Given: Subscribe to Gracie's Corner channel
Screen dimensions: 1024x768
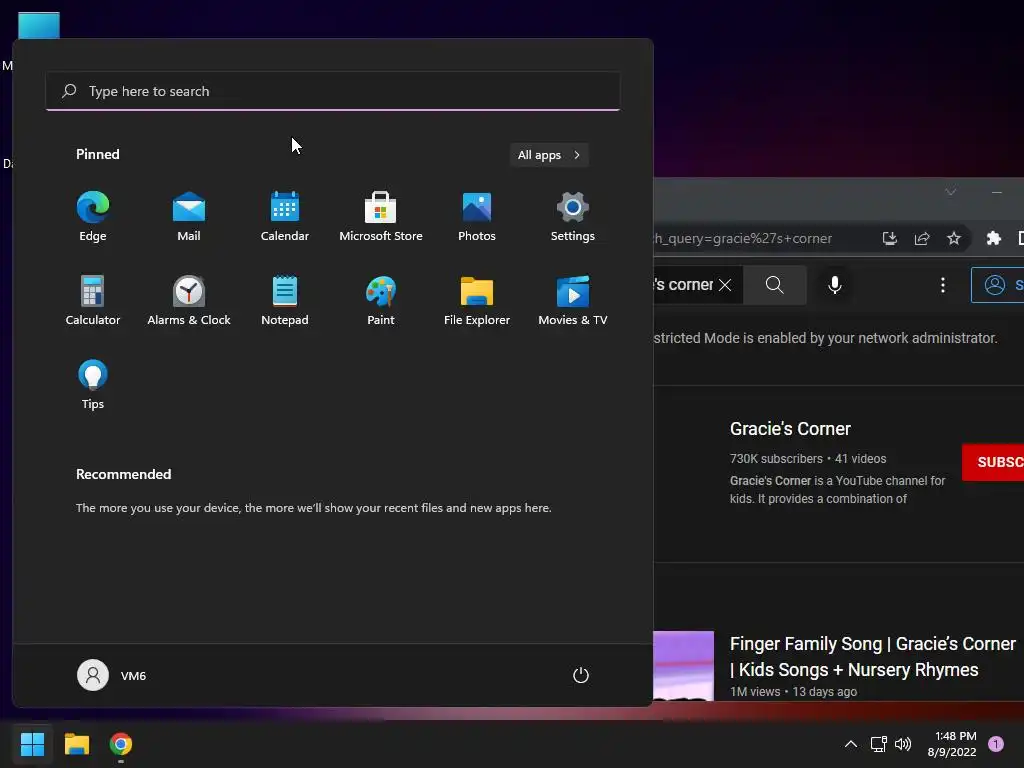Looking at the screenshot, I should coord(993,462).
